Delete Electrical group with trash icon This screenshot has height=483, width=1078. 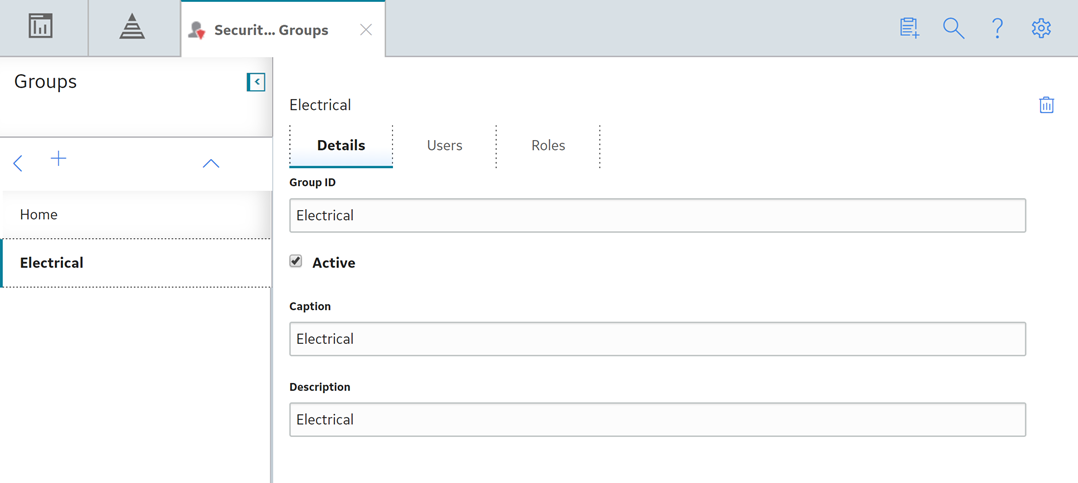(x=1046, y=105)
